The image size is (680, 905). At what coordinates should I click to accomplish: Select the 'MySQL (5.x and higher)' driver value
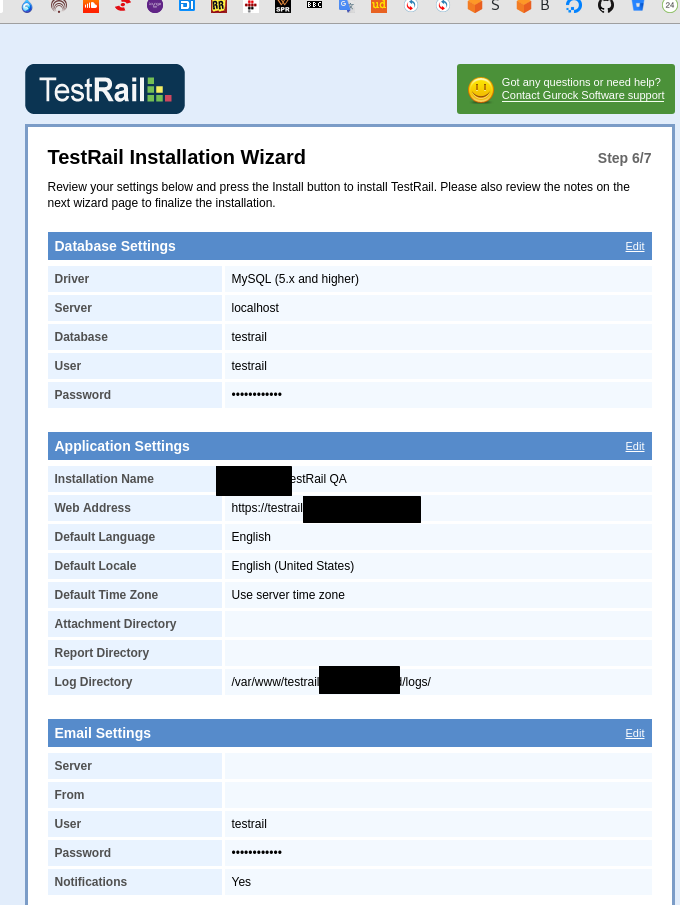pos(295,279)
